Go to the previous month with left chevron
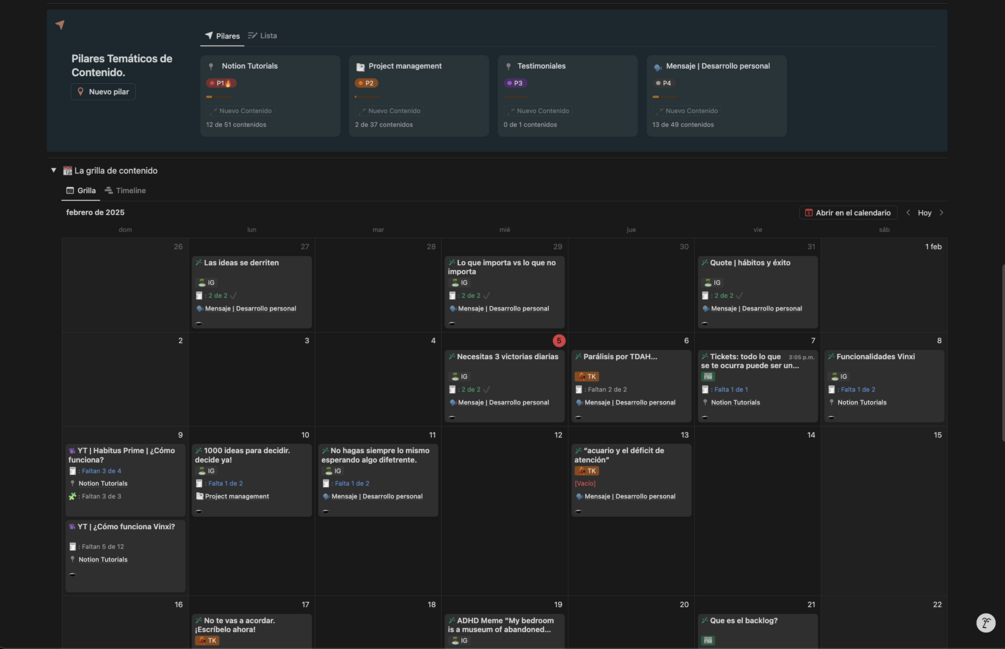Viewport: 1005px width, 649px height. 908,213
